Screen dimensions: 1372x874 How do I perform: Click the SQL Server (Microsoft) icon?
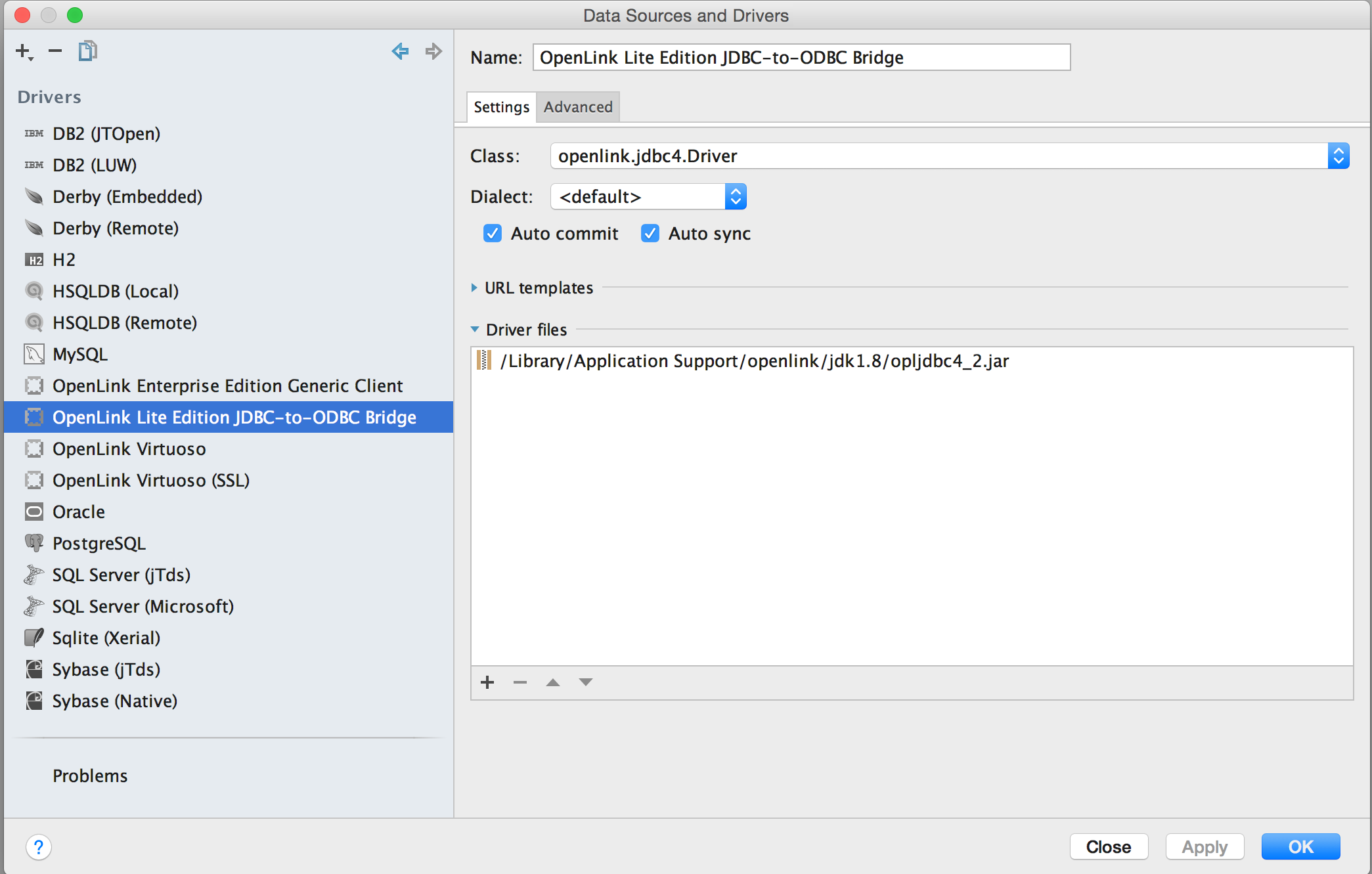tap(34, 606)
